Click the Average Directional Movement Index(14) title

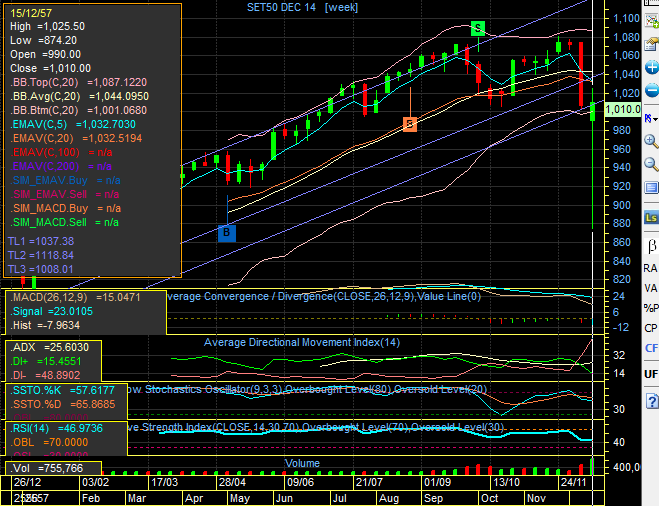point(302,343)
